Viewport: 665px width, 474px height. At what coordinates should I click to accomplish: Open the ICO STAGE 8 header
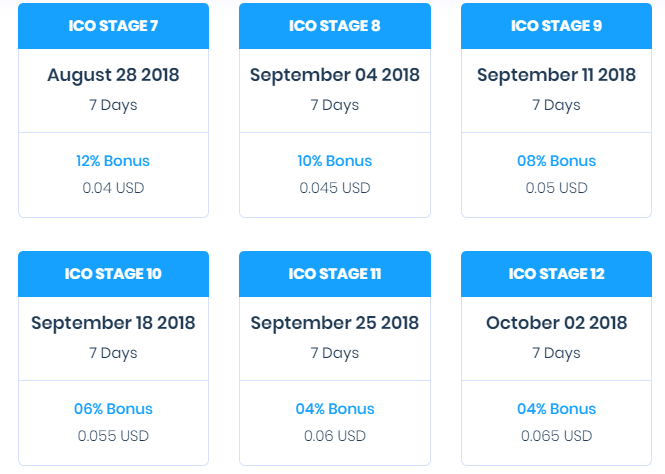pyautogui.click(x=335, y=26)
